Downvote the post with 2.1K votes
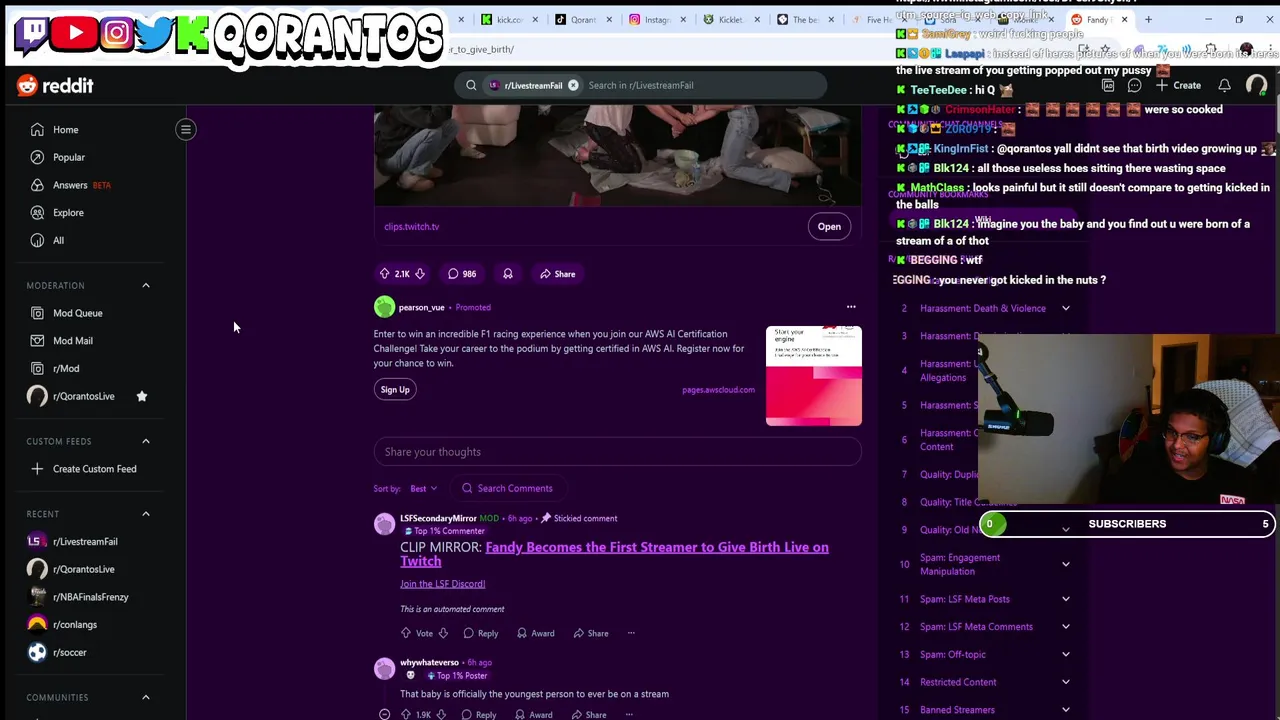 click(420, 274)
